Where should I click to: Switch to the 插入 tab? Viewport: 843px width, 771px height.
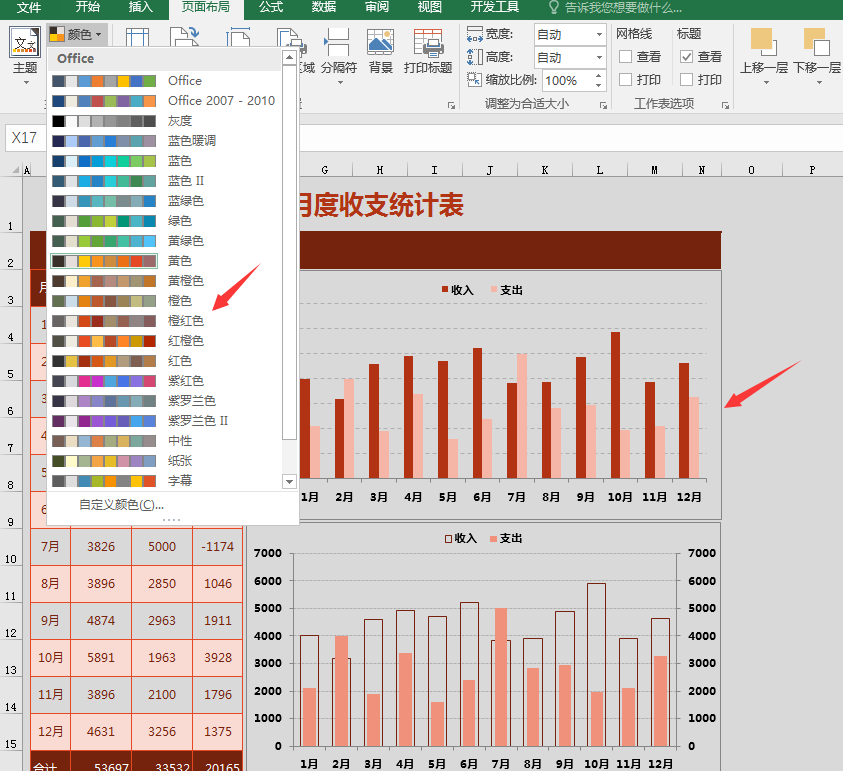140,7
